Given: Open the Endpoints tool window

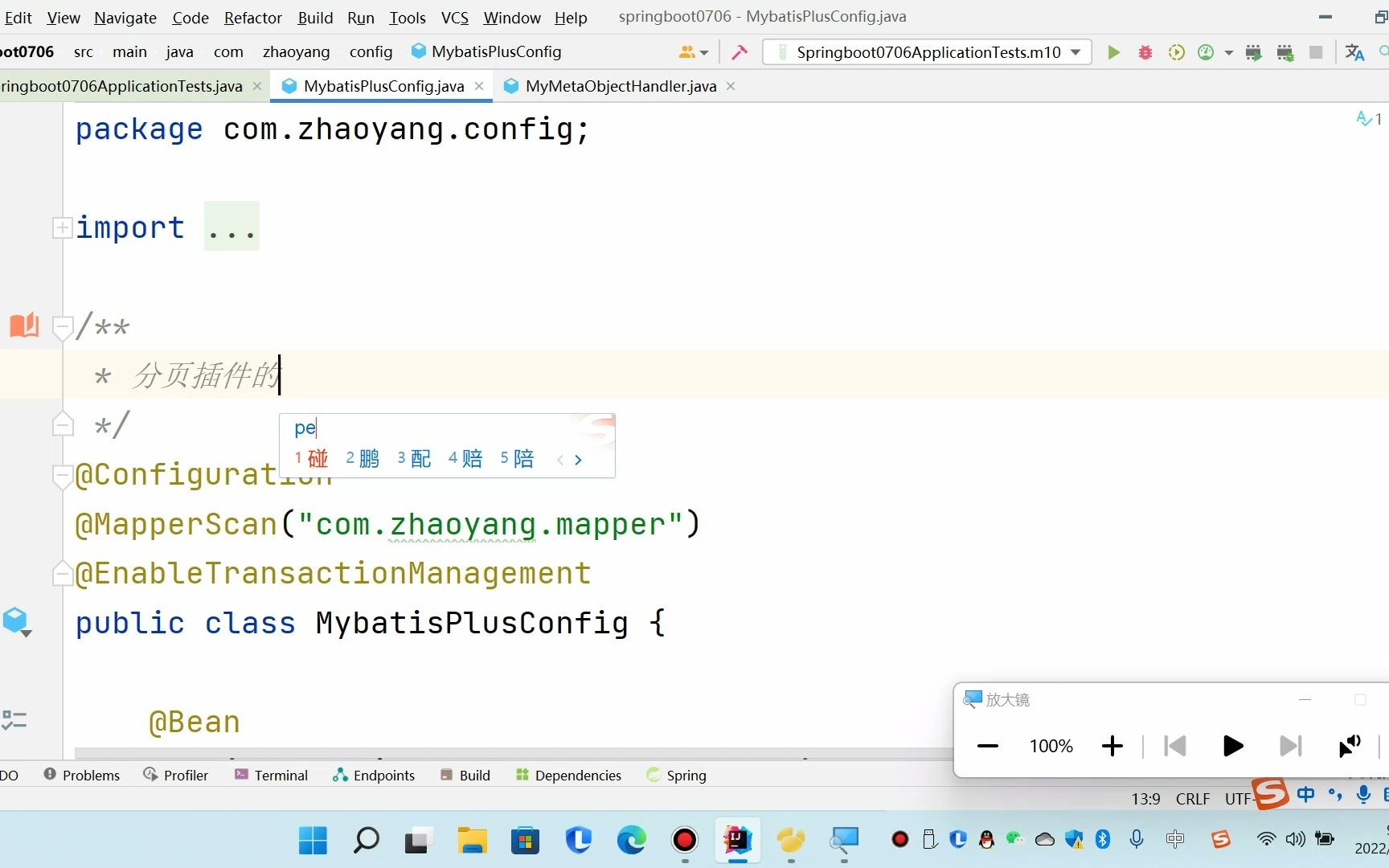Looking at the screenshot, I should pyautogui.click(x=374, y=775).
